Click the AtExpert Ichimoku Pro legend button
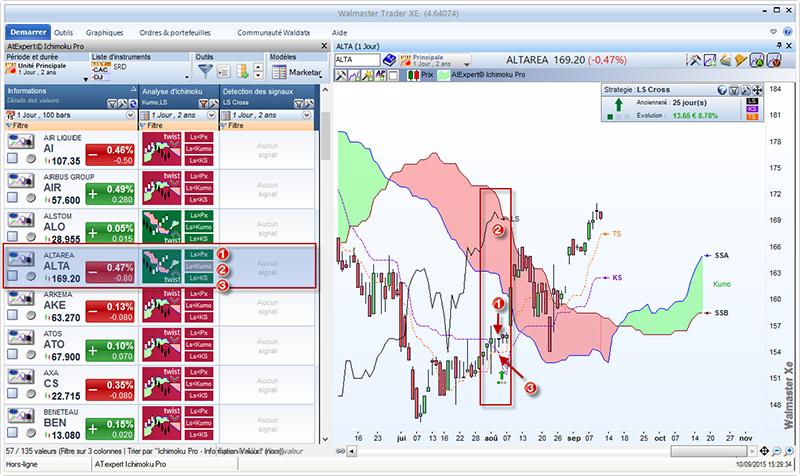Screen dimensions: 800x476 pyautogui.click(x=482, y=75)
